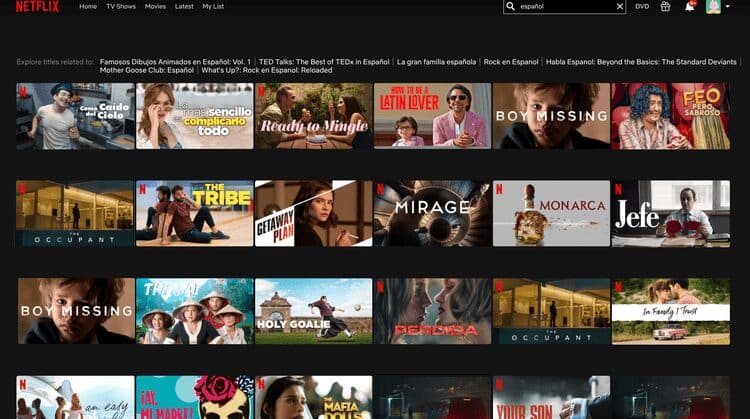Open related title 'Rock en Espanol'
Screen dimensions: 750x419
[x=511, y=62]
